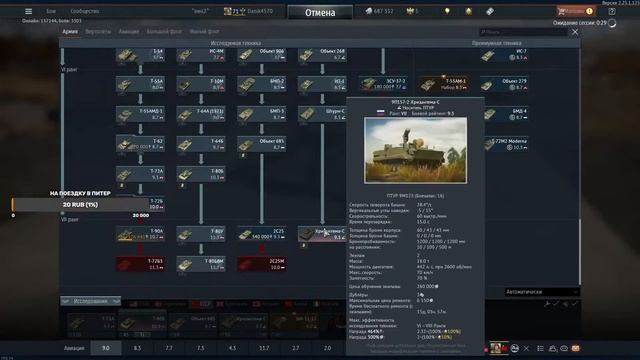The image size is (640, 360).
Task: Open the Исследования dropdown
Action: pos(91,301)
